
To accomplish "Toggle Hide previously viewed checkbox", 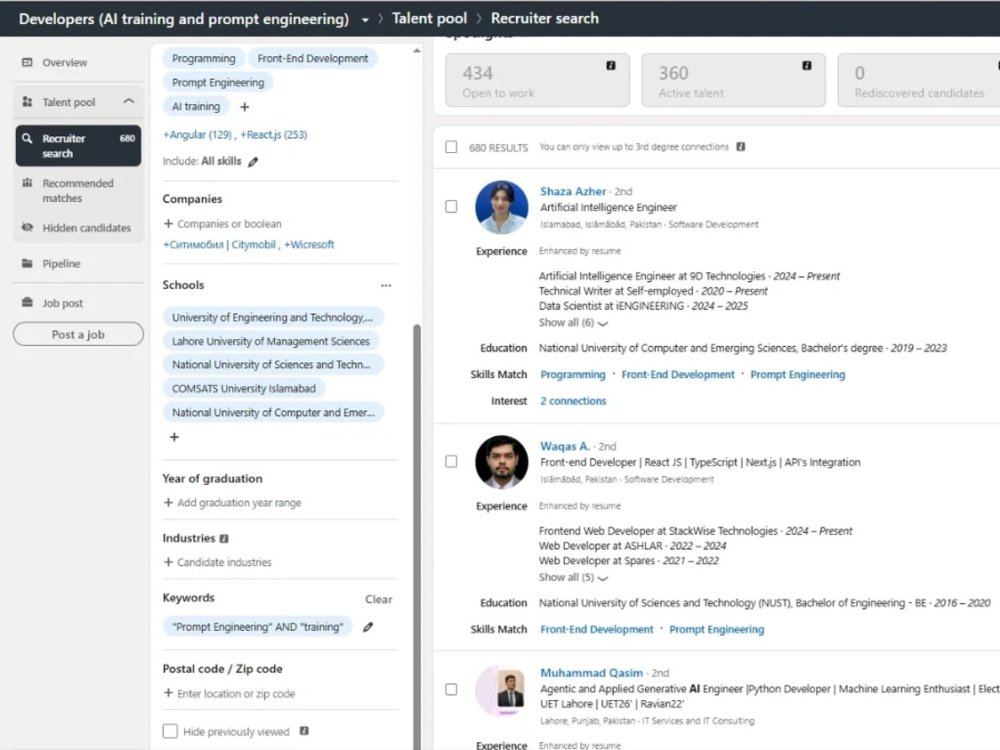I will pos(170,731).
